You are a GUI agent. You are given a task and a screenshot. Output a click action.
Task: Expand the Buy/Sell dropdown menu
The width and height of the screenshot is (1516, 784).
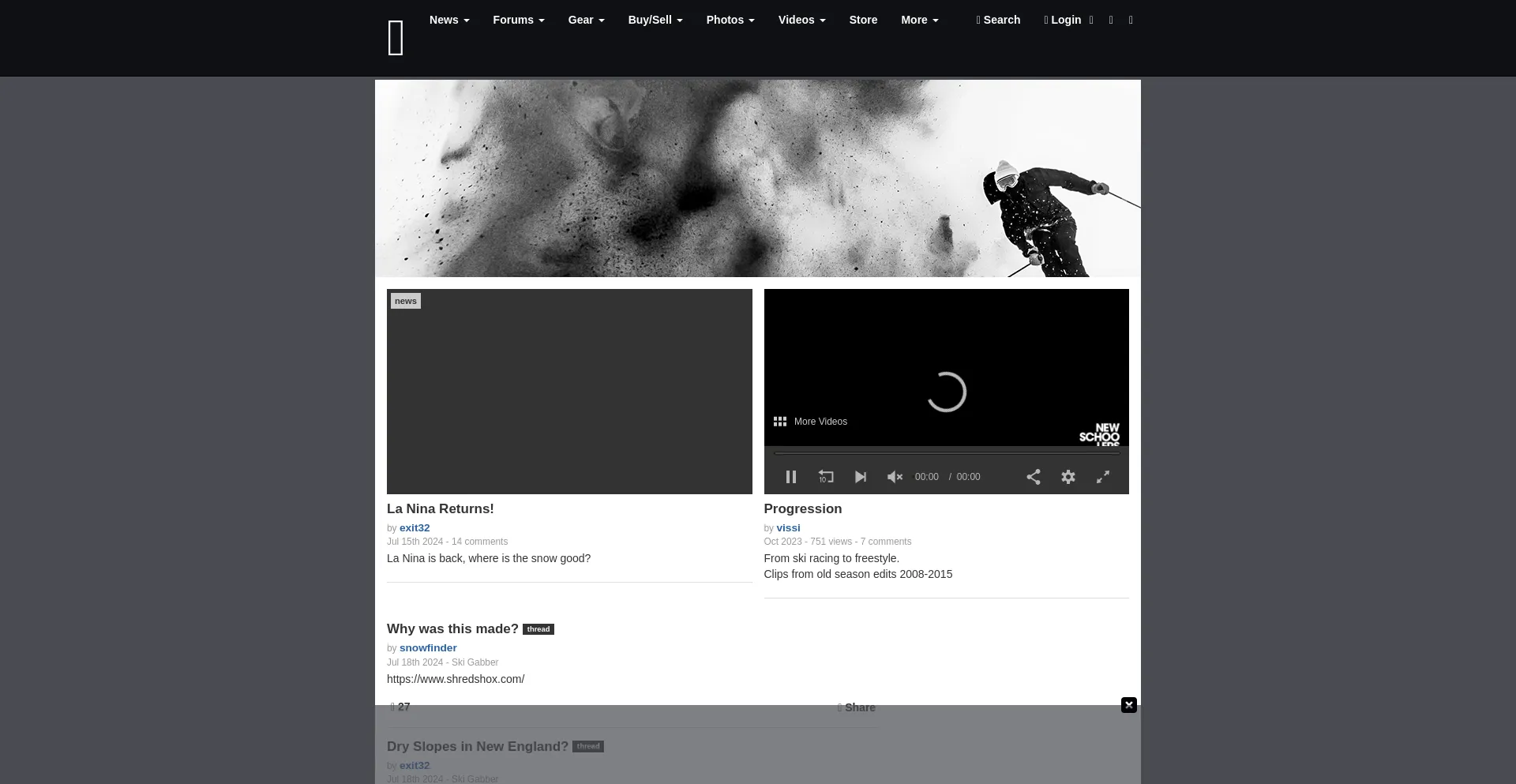pos(655,20)
